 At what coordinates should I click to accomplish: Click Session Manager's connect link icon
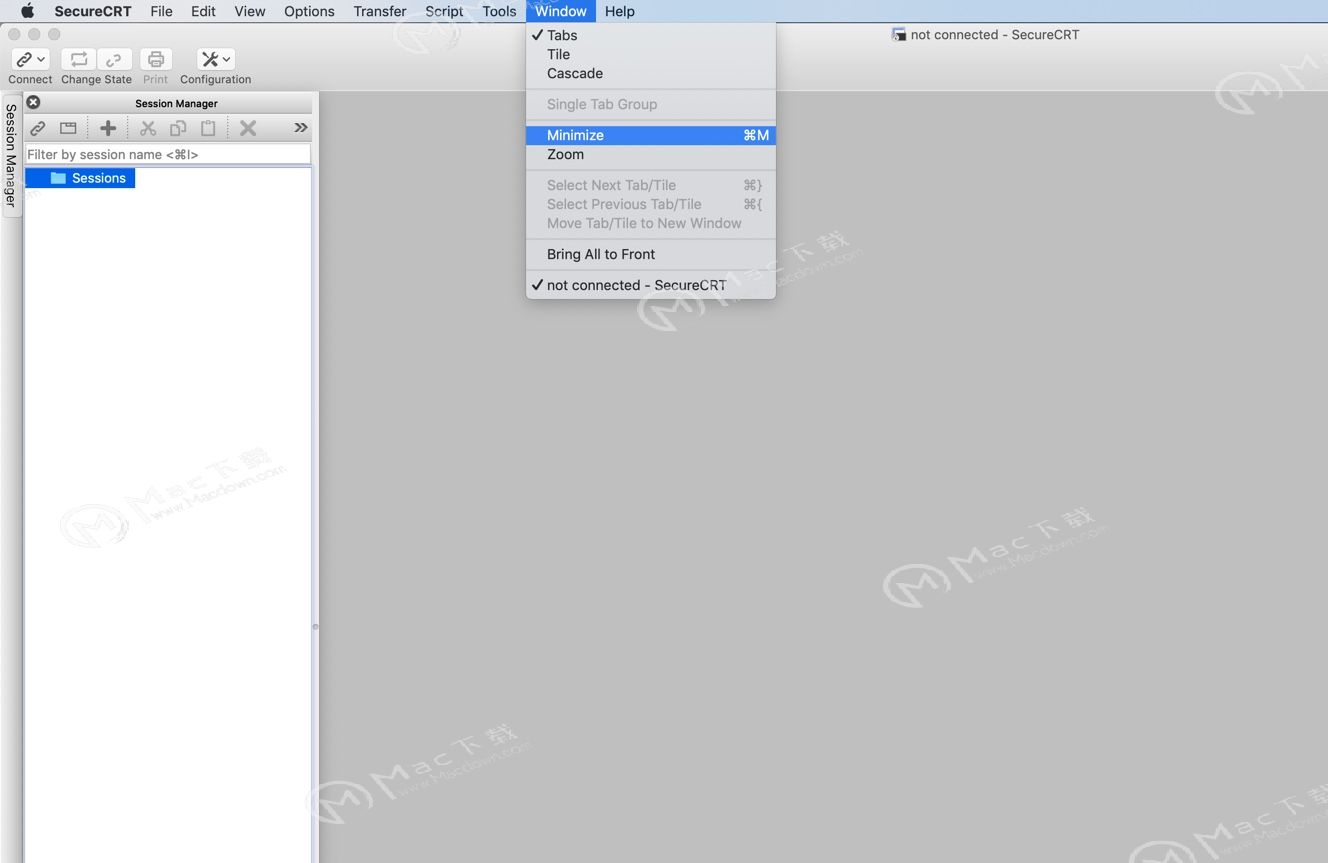pos(38,128)
